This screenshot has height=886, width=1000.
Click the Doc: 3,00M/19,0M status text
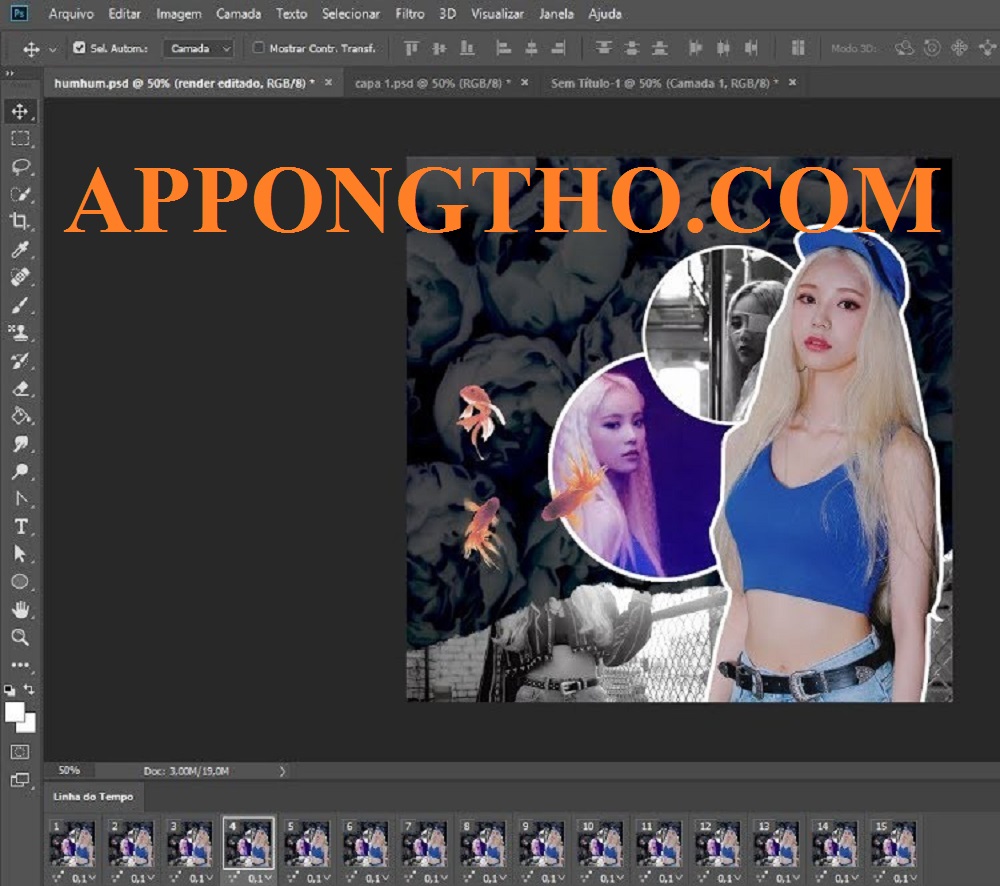pyautogui.click(x=186, y=771)
